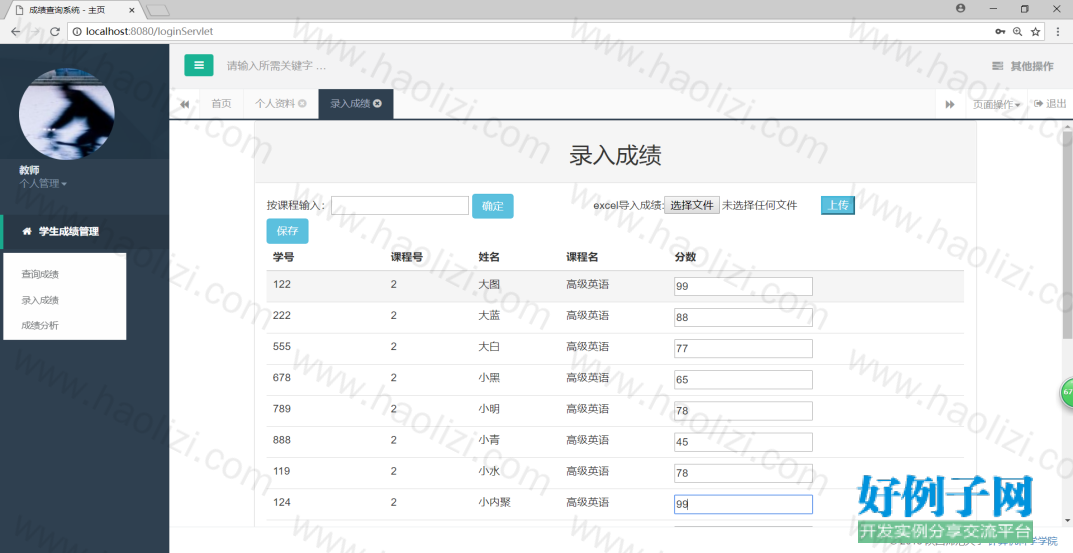The image size is (1073, 553).
Task: Click the browser back arrow
Action: tap(16, 31)
